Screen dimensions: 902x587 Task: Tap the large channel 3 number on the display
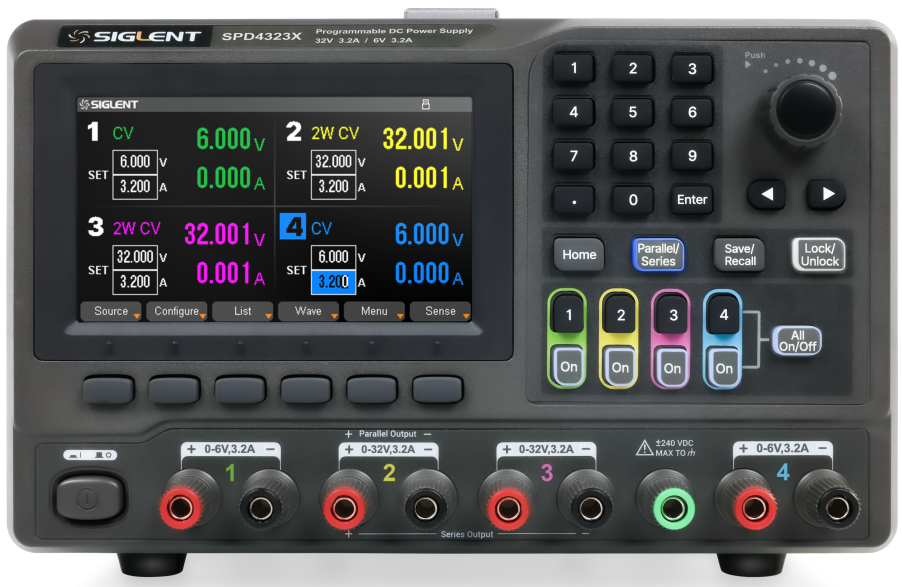(95, 227)
